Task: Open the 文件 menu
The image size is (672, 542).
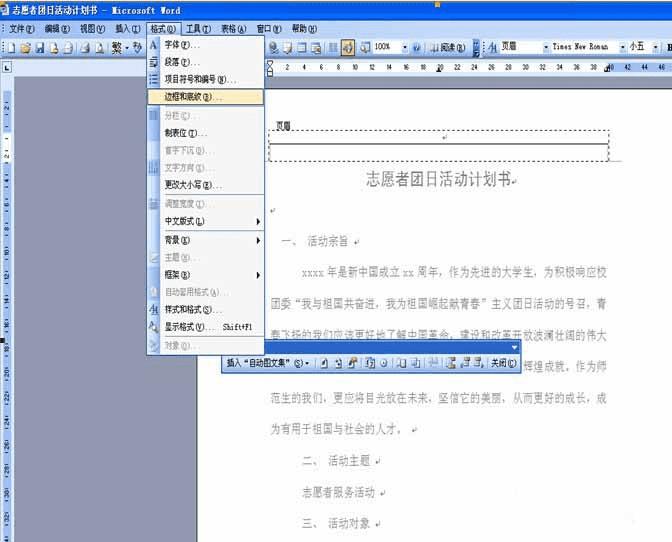Action: coord(21,29)
